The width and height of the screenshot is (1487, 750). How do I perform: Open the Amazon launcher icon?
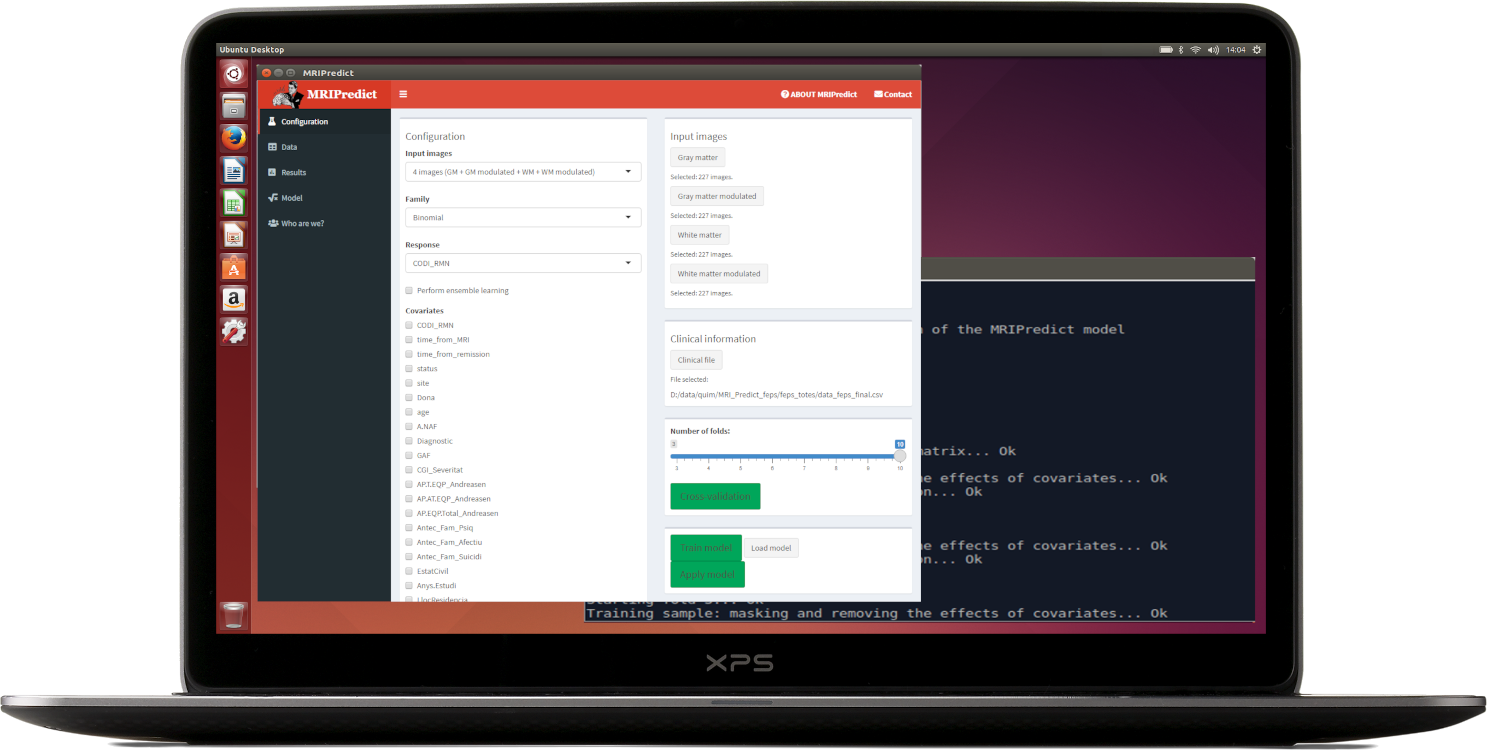coord(234,299)
